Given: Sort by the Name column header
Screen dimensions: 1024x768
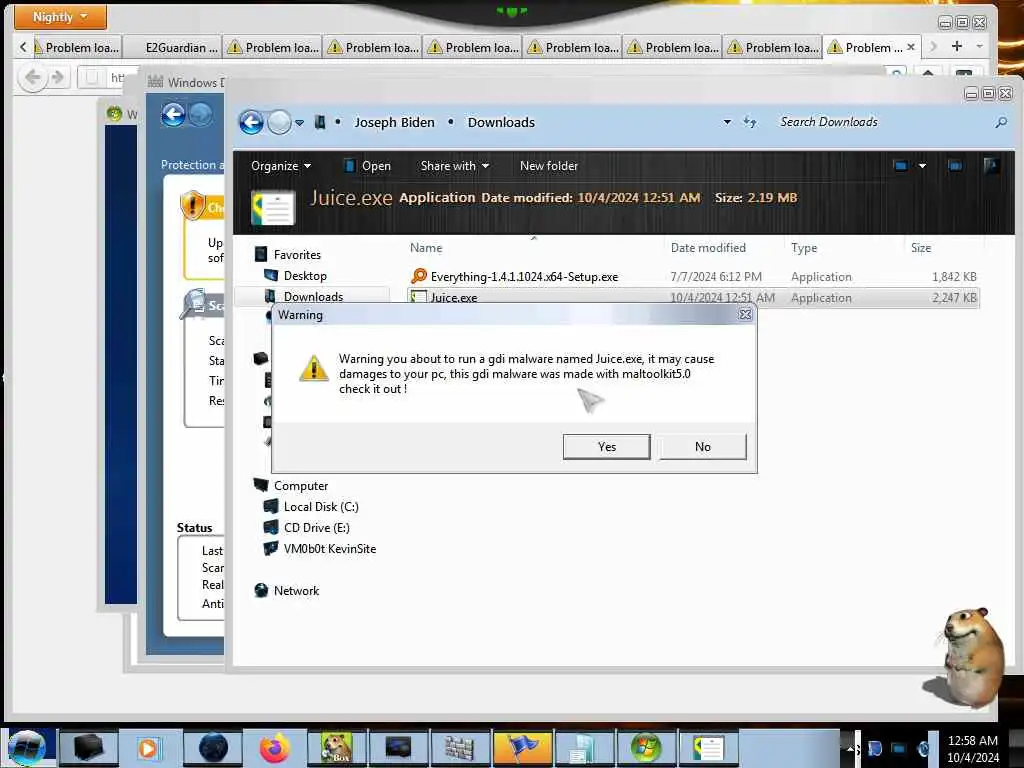Looking at the screenshot, I should coord(426,248).
